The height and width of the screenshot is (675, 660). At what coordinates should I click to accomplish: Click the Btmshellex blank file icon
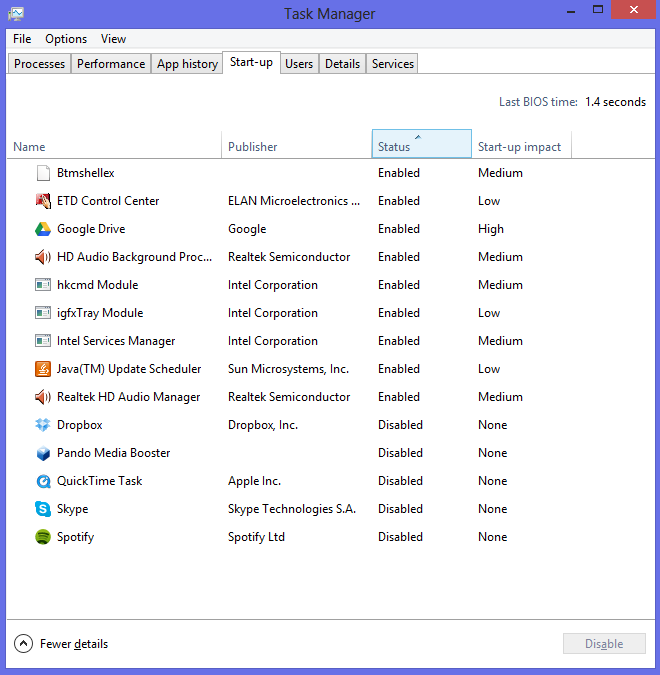pos(43,173)
